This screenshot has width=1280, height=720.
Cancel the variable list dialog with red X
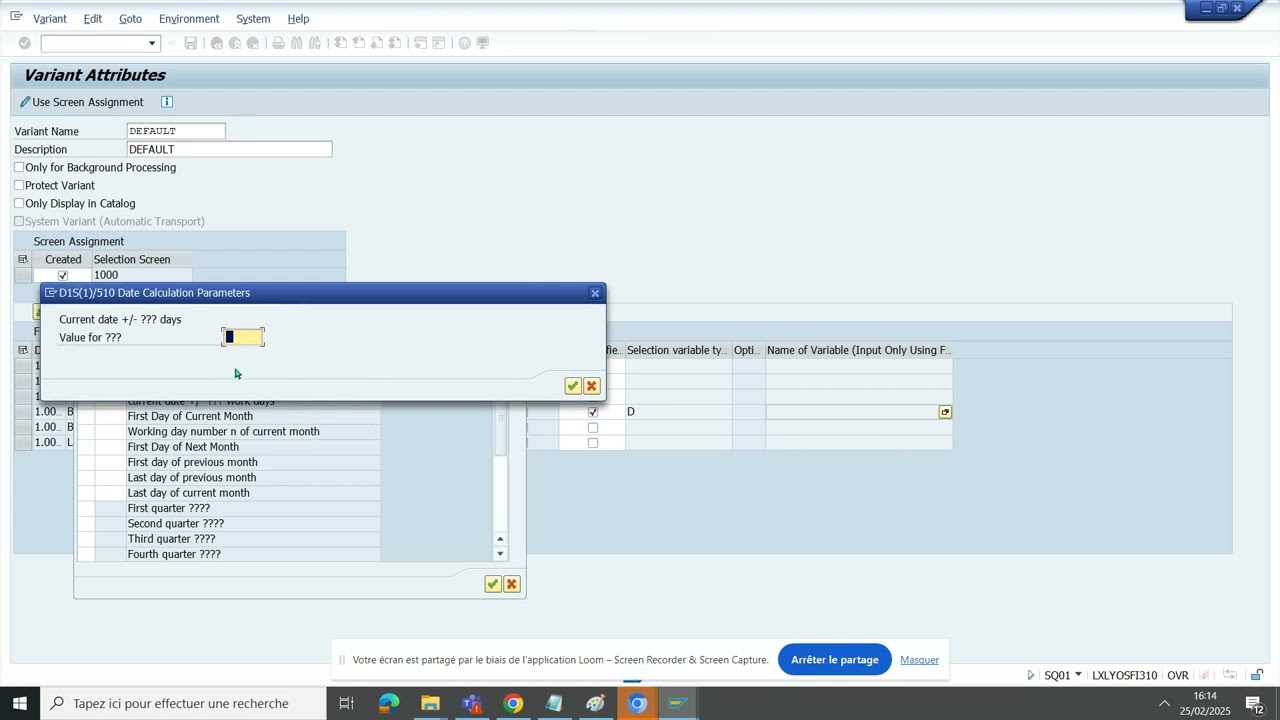(512, 584)
